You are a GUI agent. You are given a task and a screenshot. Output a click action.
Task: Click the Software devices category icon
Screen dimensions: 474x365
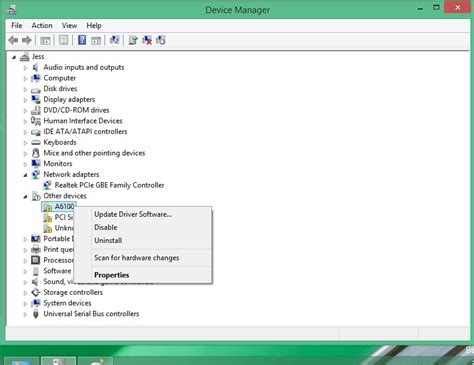[36, 271]
